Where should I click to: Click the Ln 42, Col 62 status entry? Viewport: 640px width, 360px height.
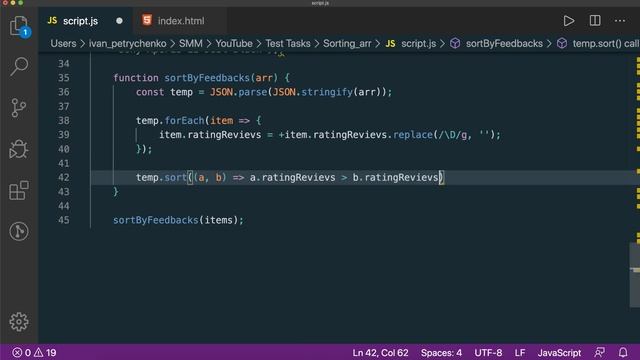[x=380, y=353]
